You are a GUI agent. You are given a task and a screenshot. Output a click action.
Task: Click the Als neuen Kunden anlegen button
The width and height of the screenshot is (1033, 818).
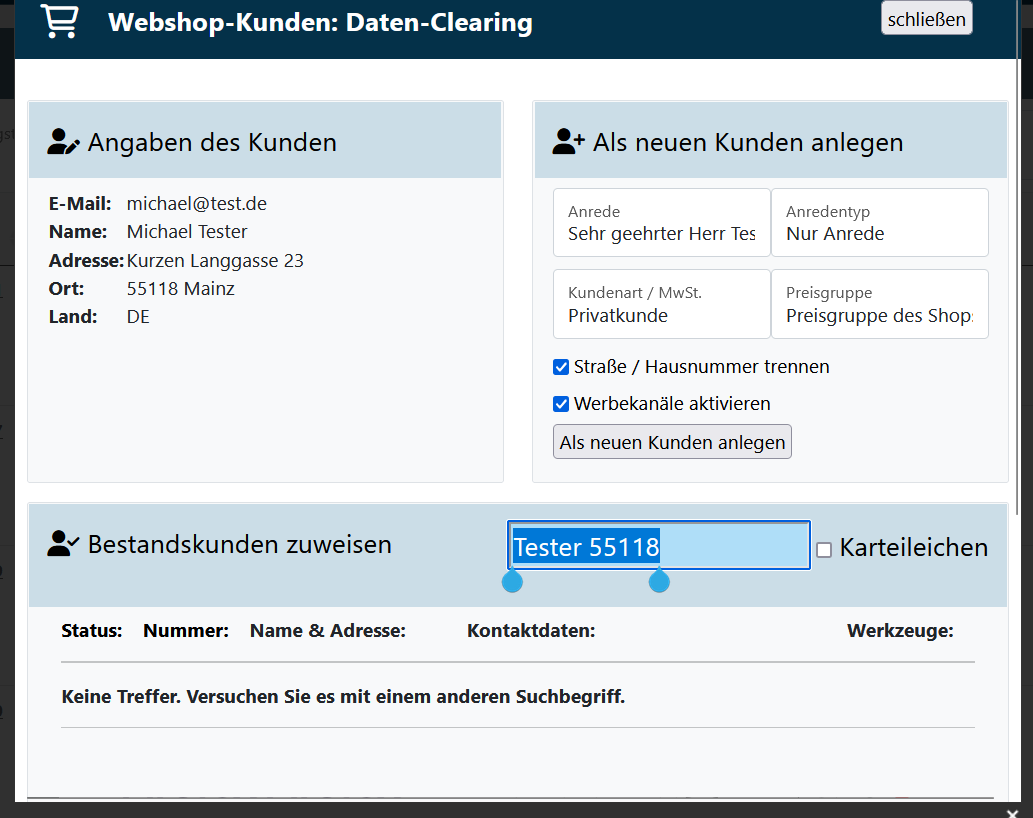click(x=672, y=442)
